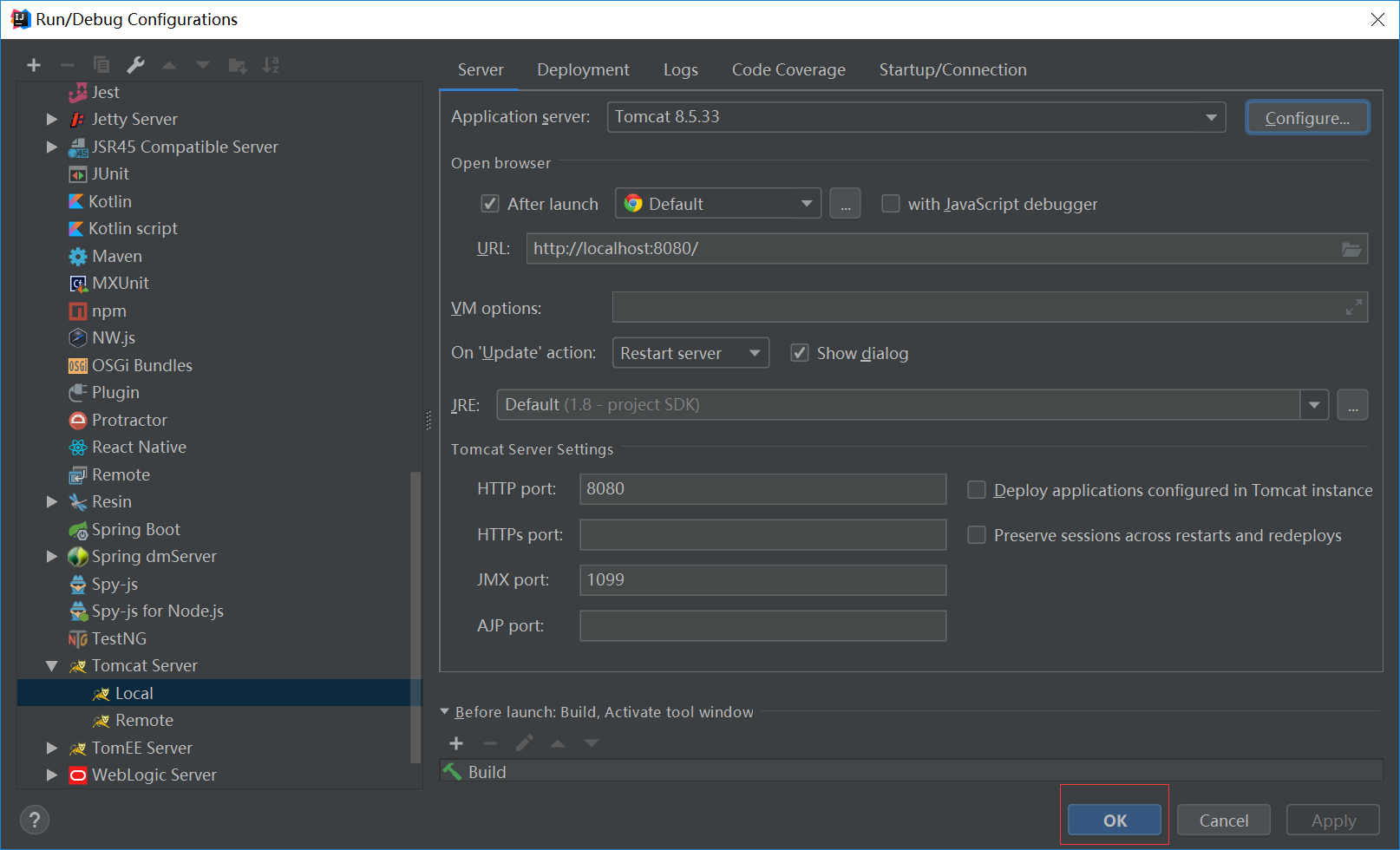Click the AJP port field
The width and height of the screenshot is (1400, 850).
(762, 626)
